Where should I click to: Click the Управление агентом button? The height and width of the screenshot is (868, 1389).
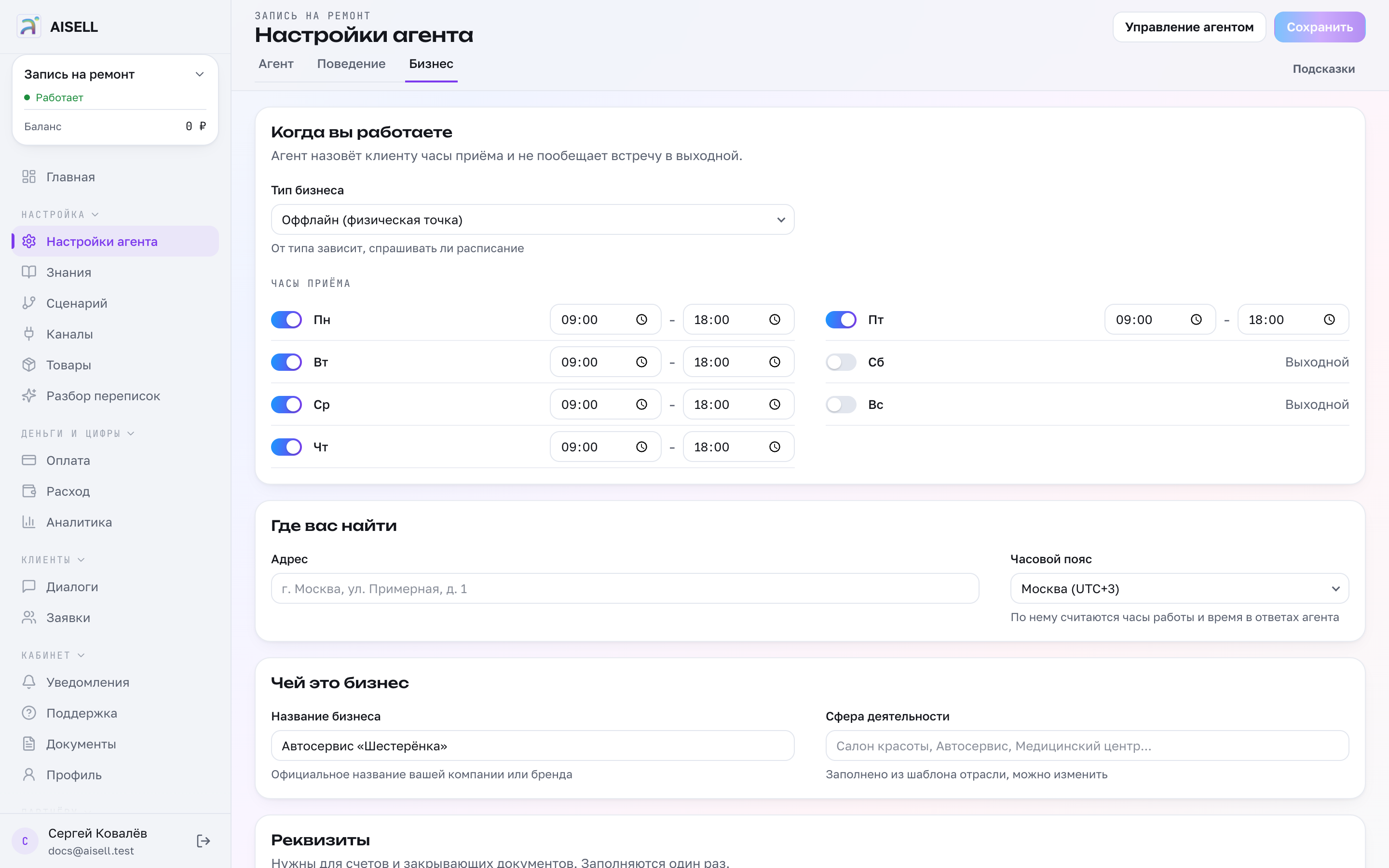click(x=1189, y=27)
